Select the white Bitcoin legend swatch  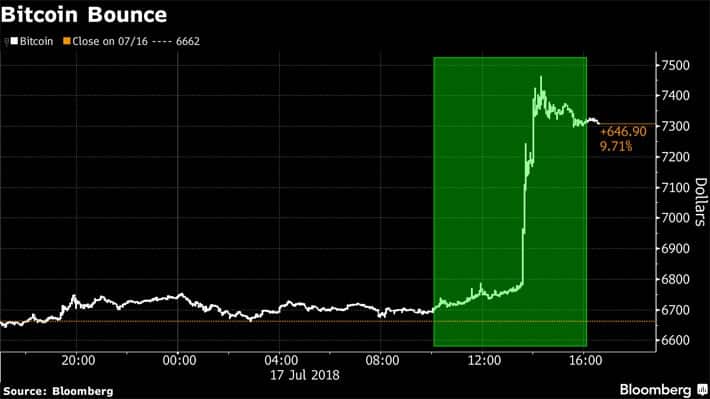14,41
